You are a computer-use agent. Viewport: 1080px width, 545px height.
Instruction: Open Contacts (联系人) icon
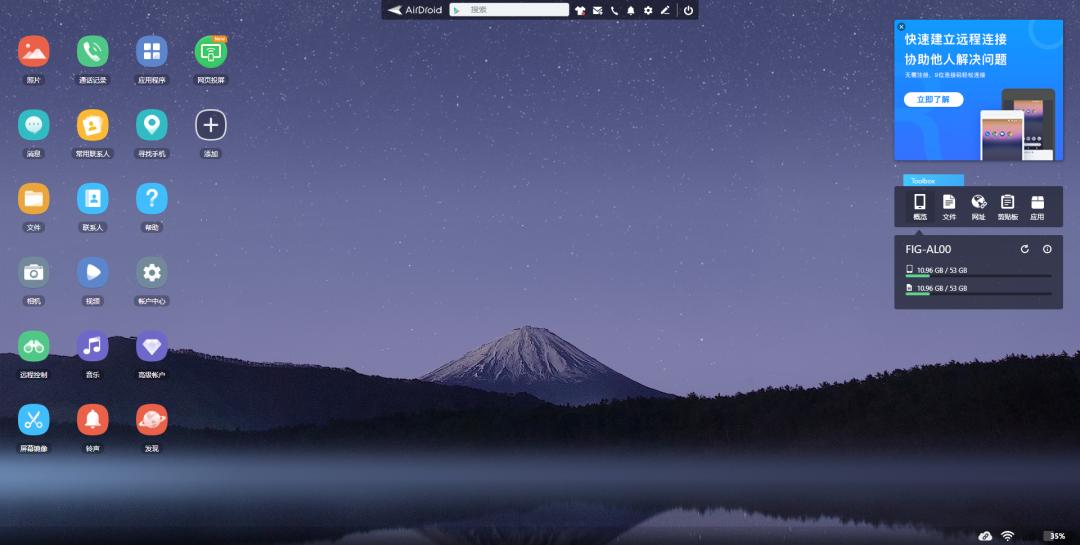click(x=93, y=199)
